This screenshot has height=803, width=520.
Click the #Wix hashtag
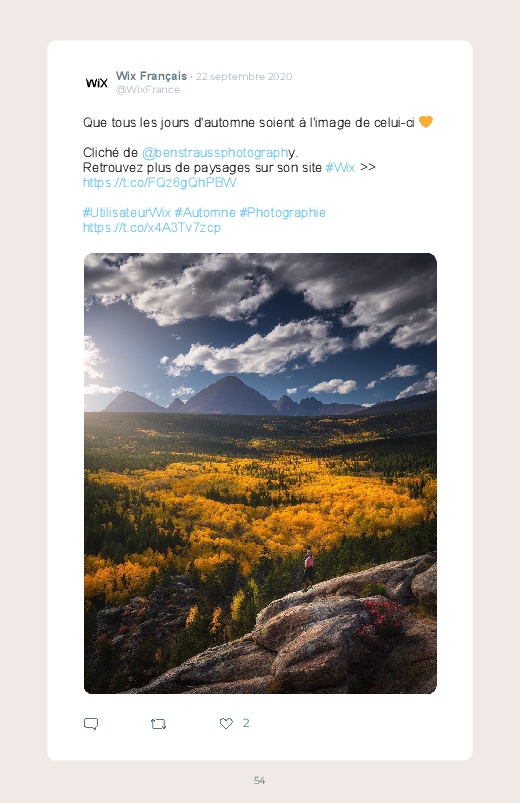point(340,167)
